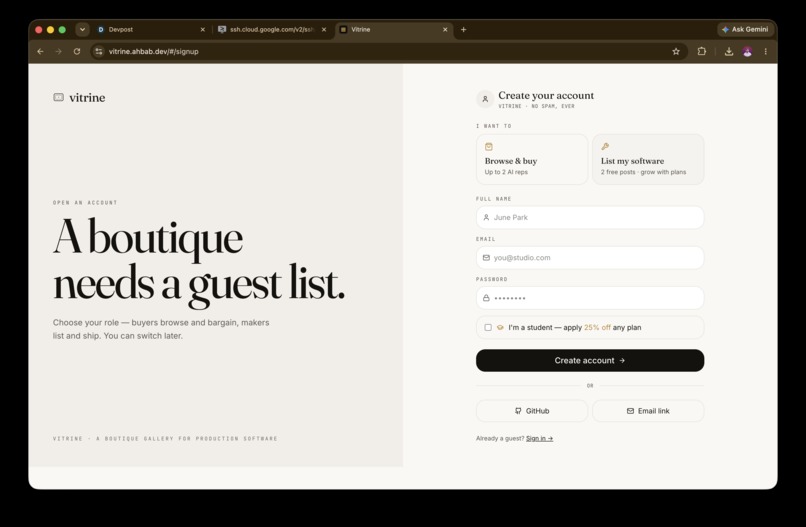Click the person icon in Full Name field
This screenshot has width=806, height=527.
[486, 217]
